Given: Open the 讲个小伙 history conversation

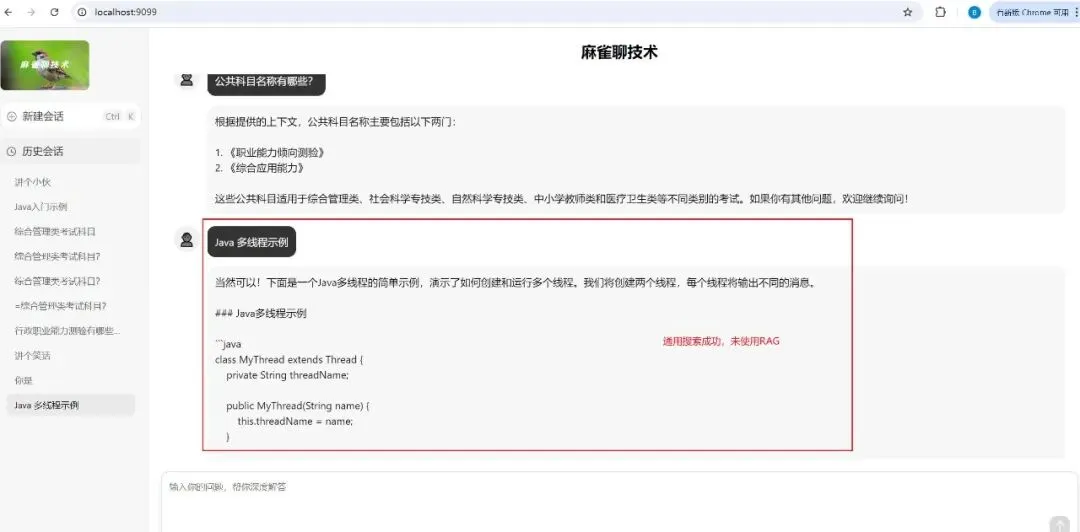Looking at the screenshot, I should [32, 183].
